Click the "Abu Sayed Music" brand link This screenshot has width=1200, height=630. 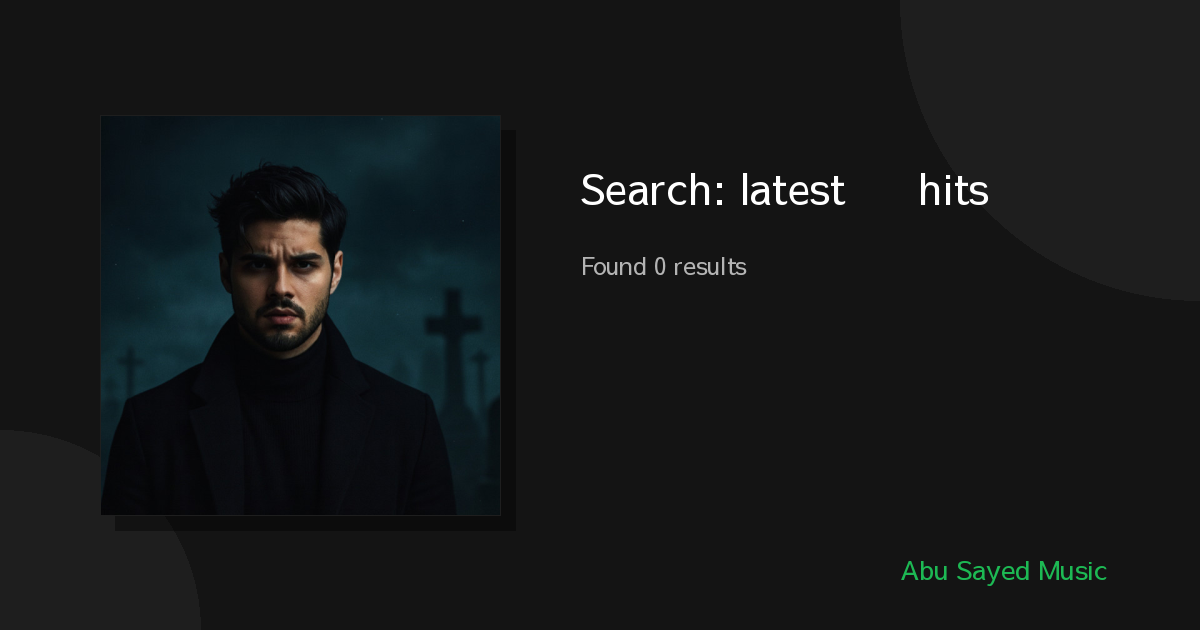(x=1003, y=572)
